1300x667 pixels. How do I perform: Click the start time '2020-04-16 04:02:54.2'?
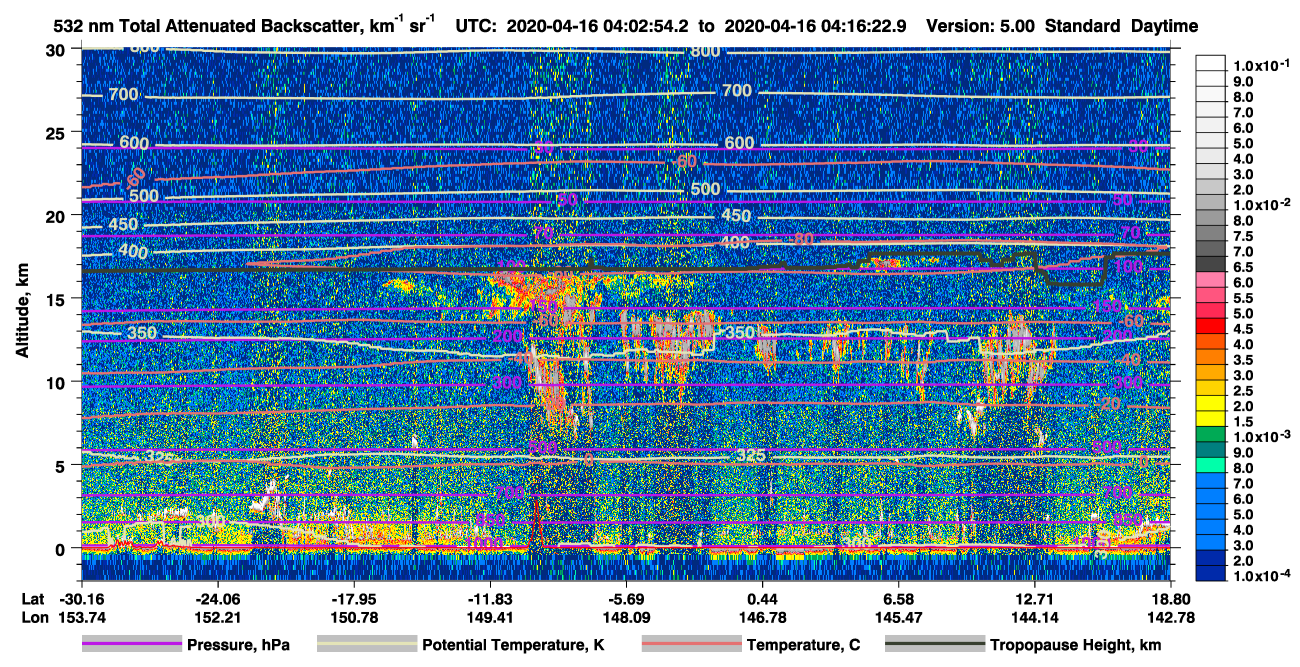596,27
